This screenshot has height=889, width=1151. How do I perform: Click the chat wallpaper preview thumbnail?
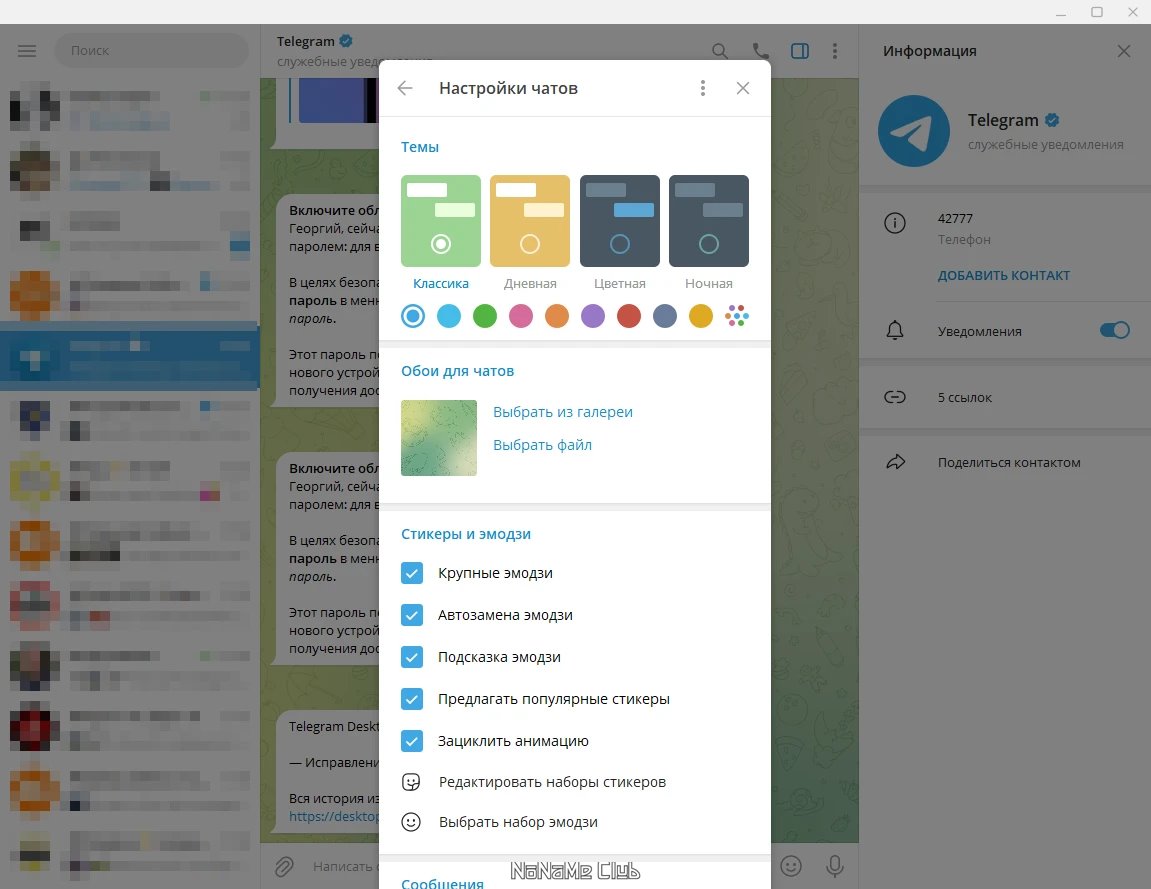pyautogui.click(x=438, y=437)
